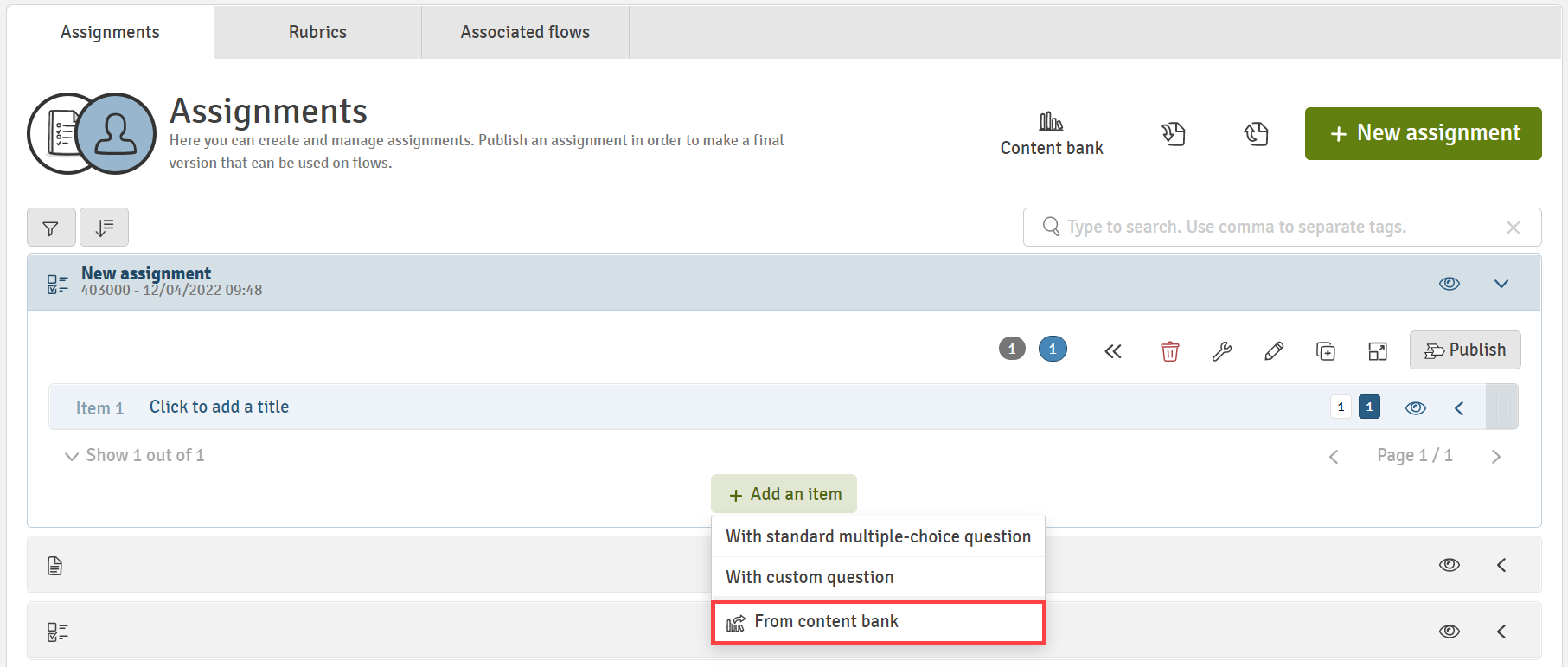The image size is (1568, 667).
Task: Open assignment settings wrench icon
Action: click(x=1221, y=350)
